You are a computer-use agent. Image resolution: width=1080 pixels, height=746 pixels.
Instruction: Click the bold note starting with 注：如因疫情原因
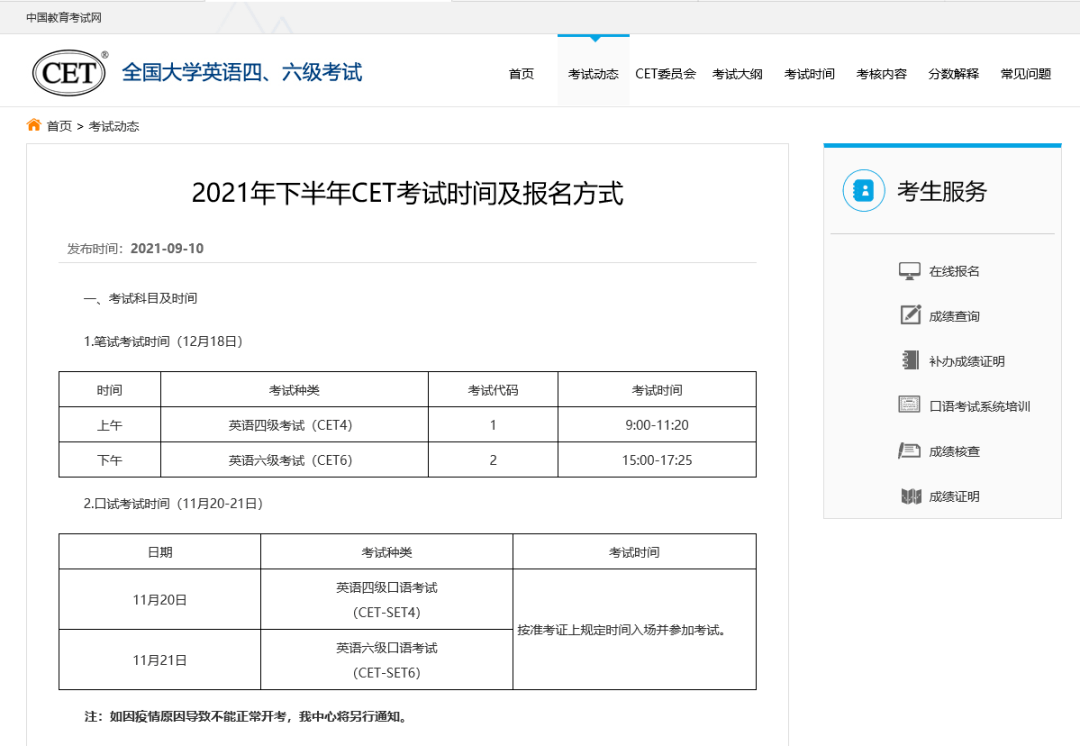(247, 717)
